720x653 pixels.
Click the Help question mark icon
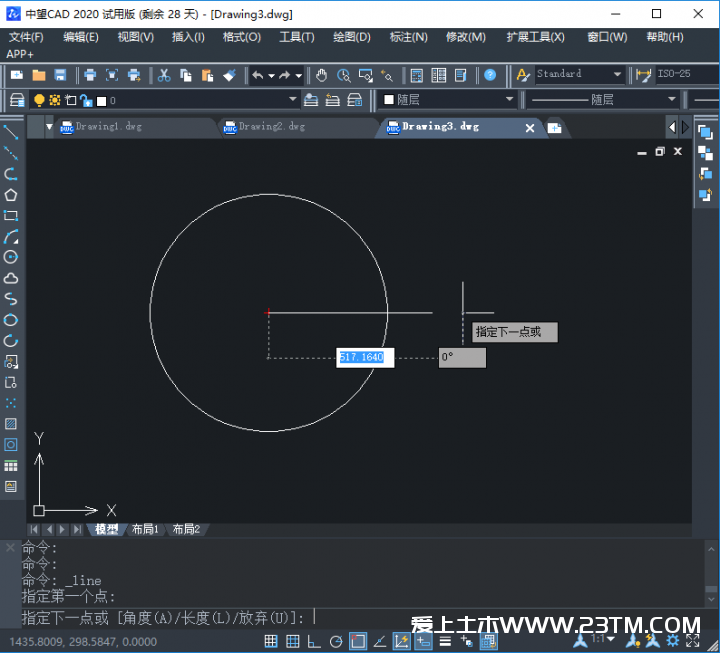490,75
